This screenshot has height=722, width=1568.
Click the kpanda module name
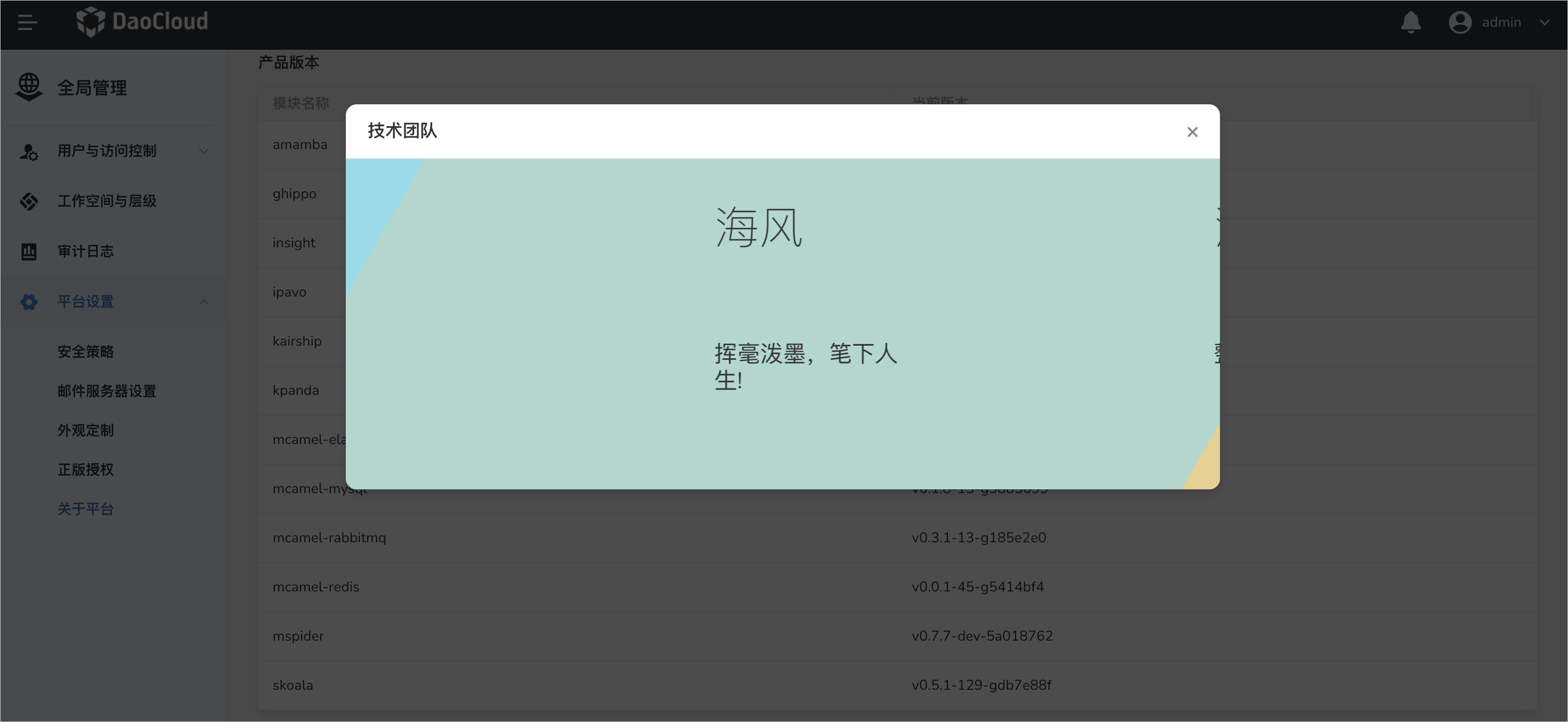(295, 390)
